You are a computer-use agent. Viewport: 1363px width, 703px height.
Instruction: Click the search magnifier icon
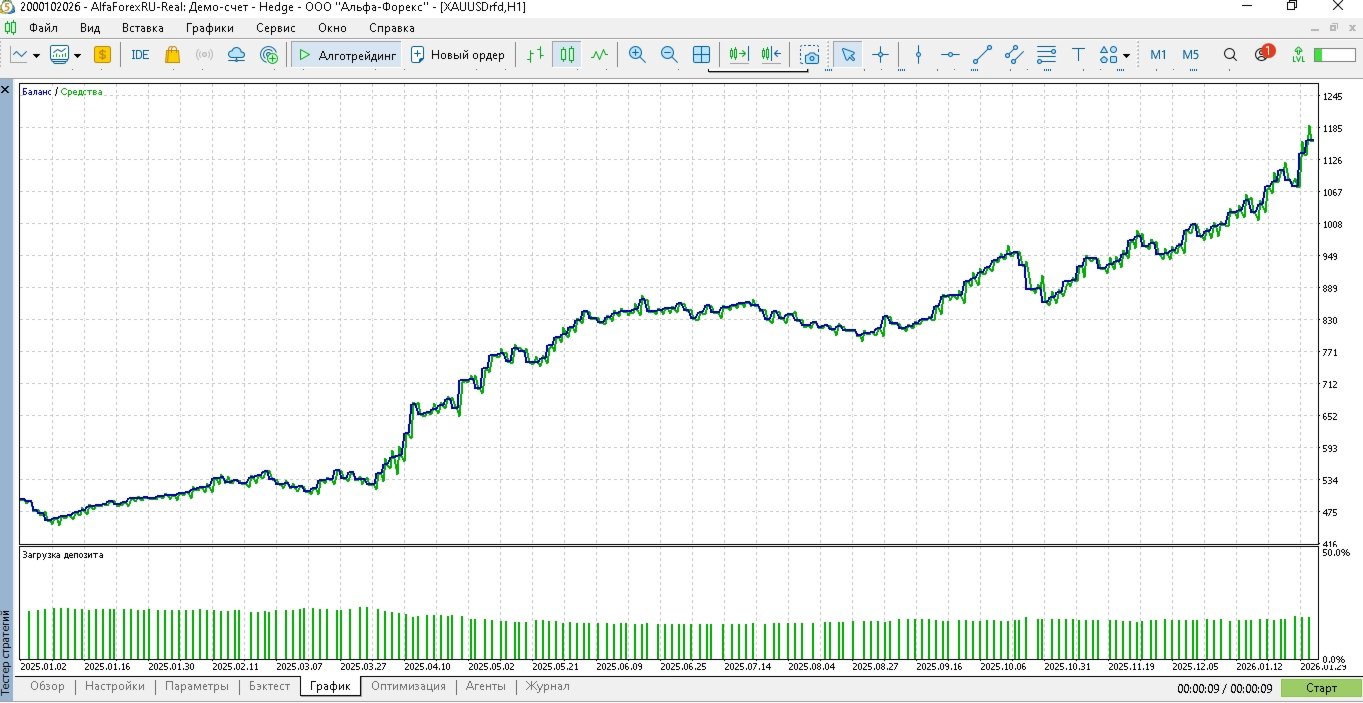(1230, 54)
